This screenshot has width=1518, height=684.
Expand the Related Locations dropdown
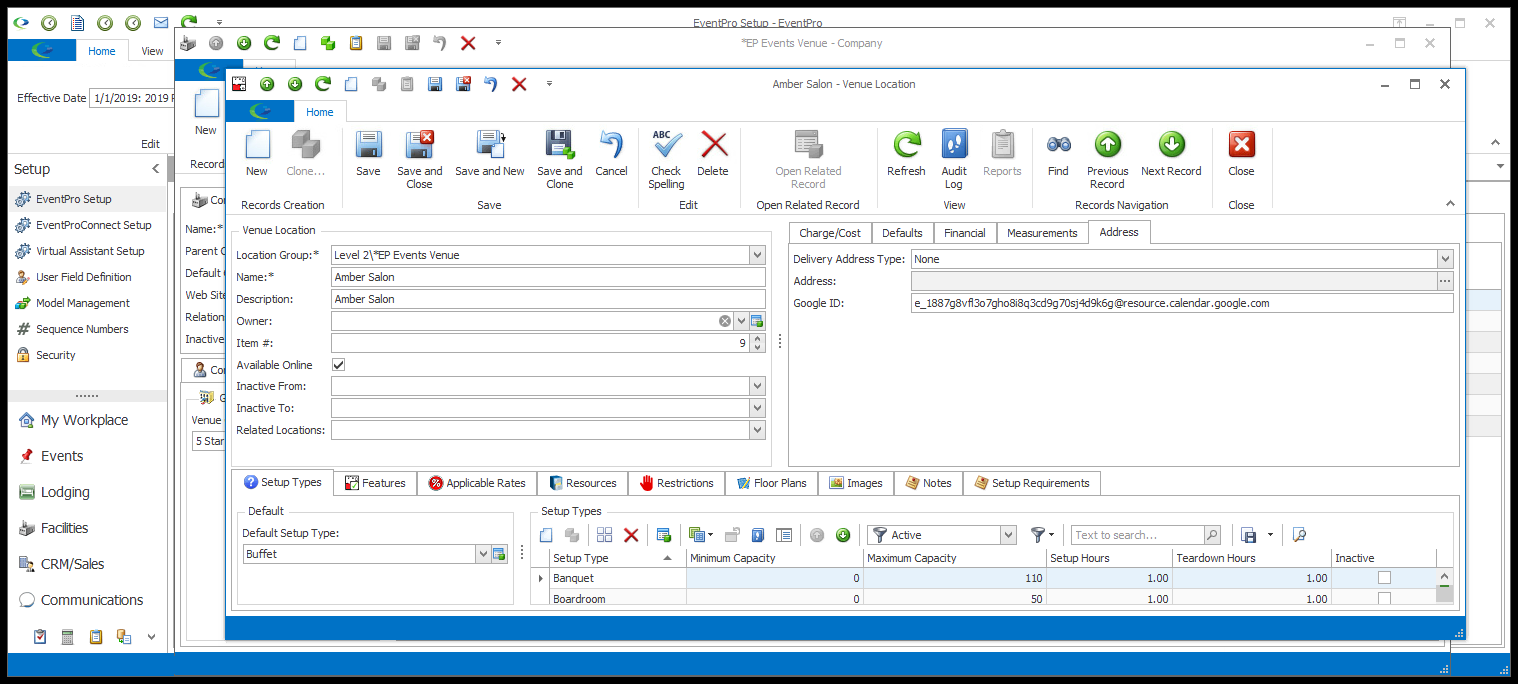[x=757, y=430]
